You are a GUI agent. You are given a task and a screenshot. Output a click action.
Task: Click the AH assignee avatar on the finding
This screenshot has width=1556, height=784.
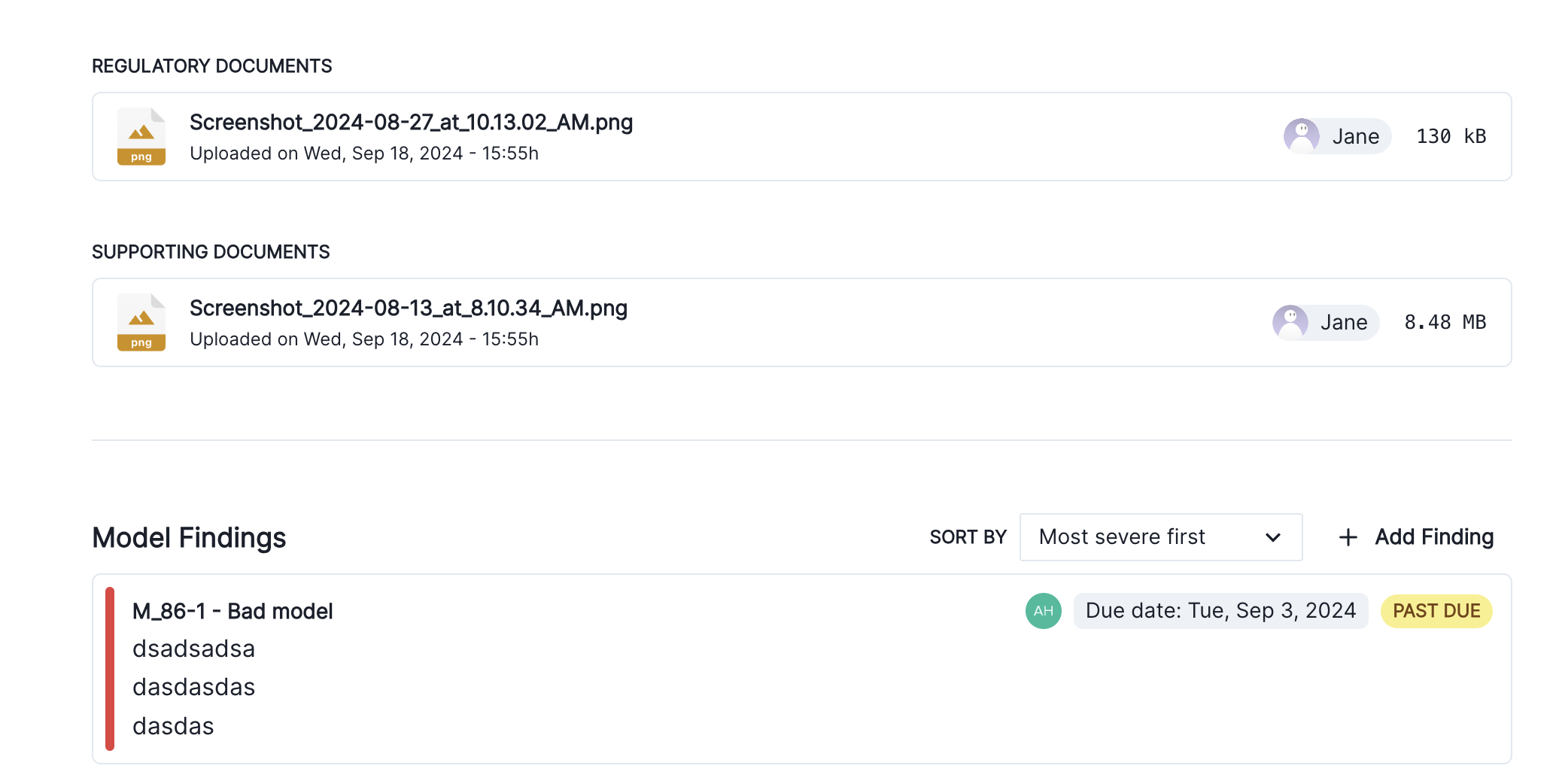coord(1042,611)
